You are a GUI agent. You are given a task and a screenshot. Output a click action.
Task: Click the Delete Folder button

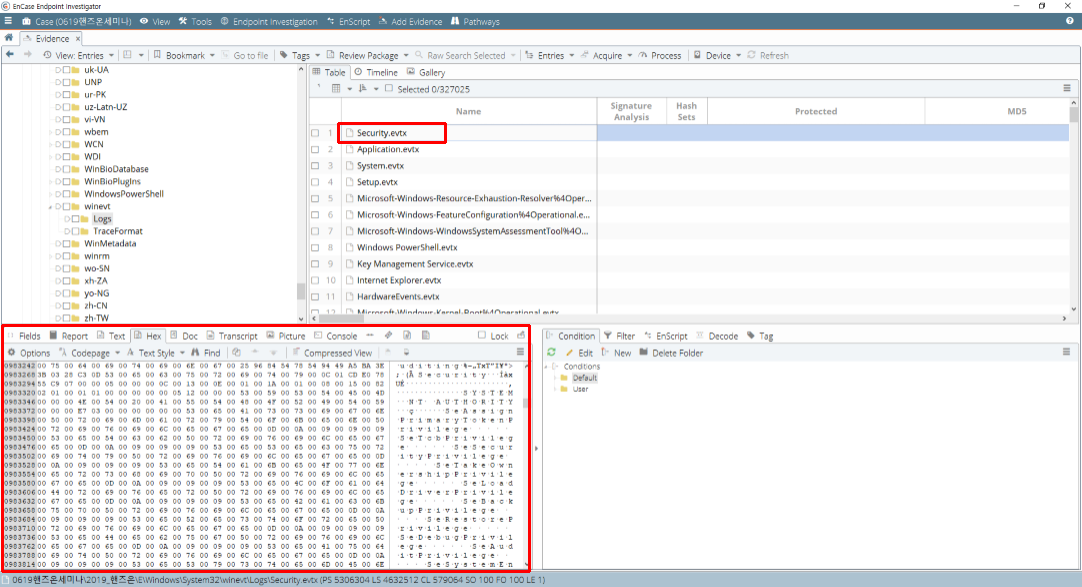671,352
